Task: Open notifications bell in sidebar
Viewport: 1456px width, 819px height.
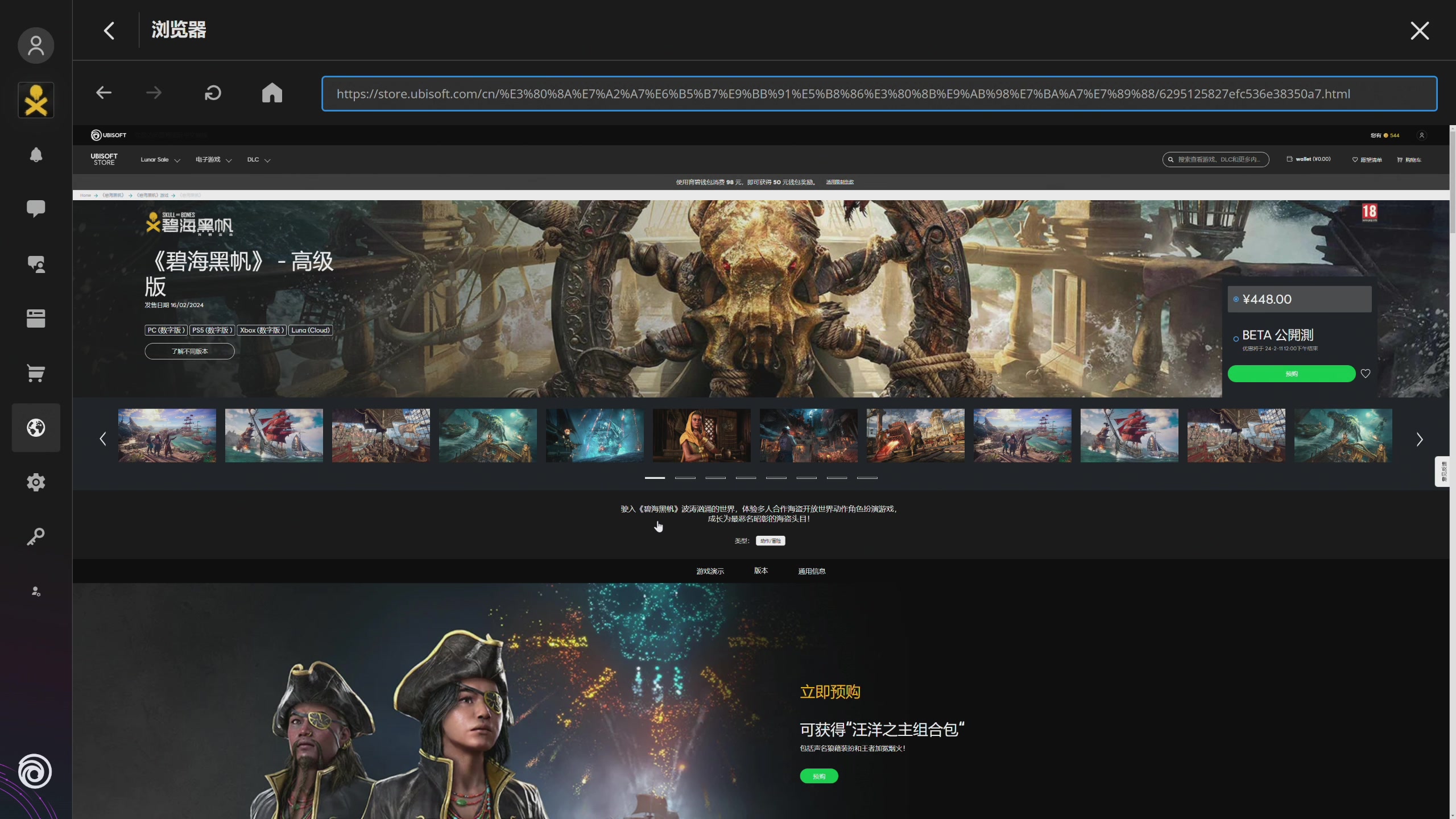Action: coord(36,155)
